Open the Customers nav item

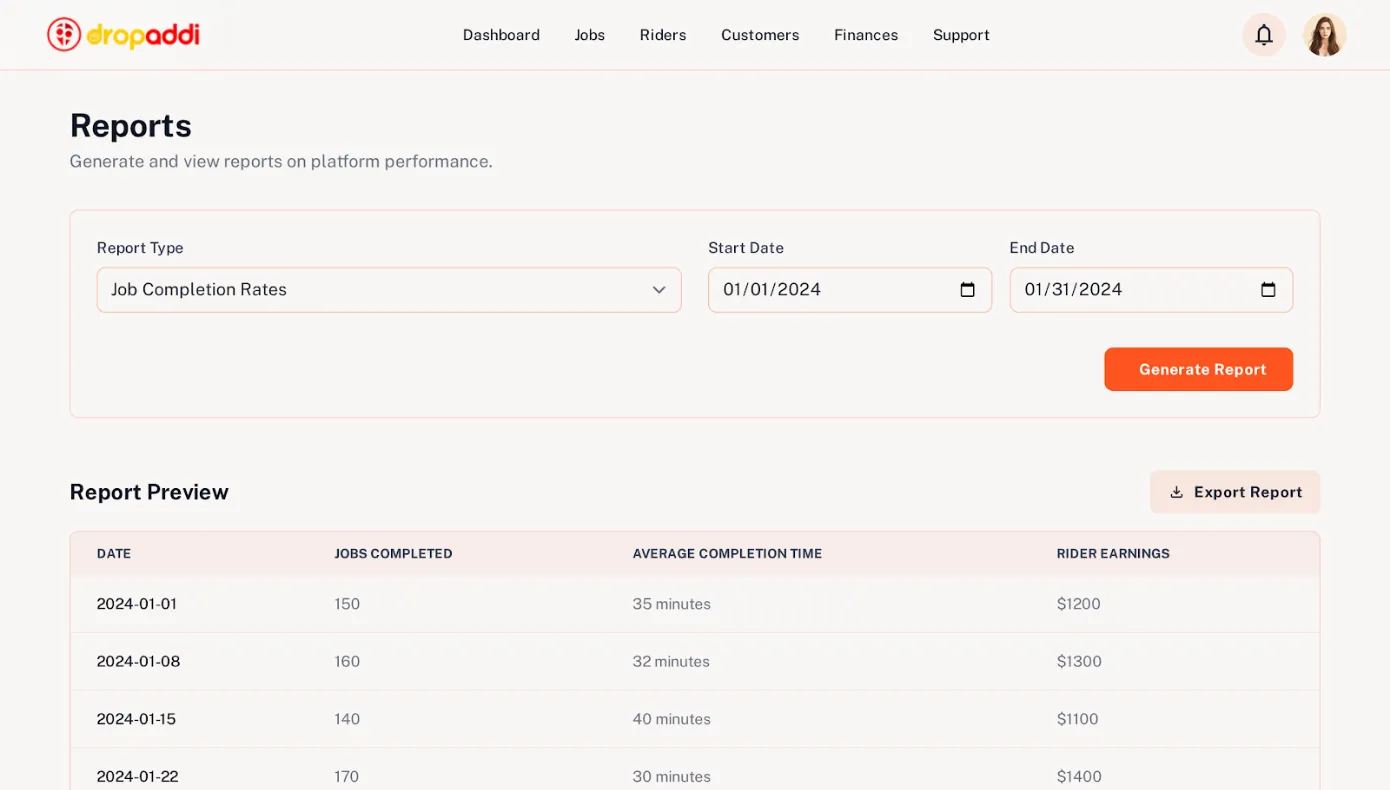(760, 35)
